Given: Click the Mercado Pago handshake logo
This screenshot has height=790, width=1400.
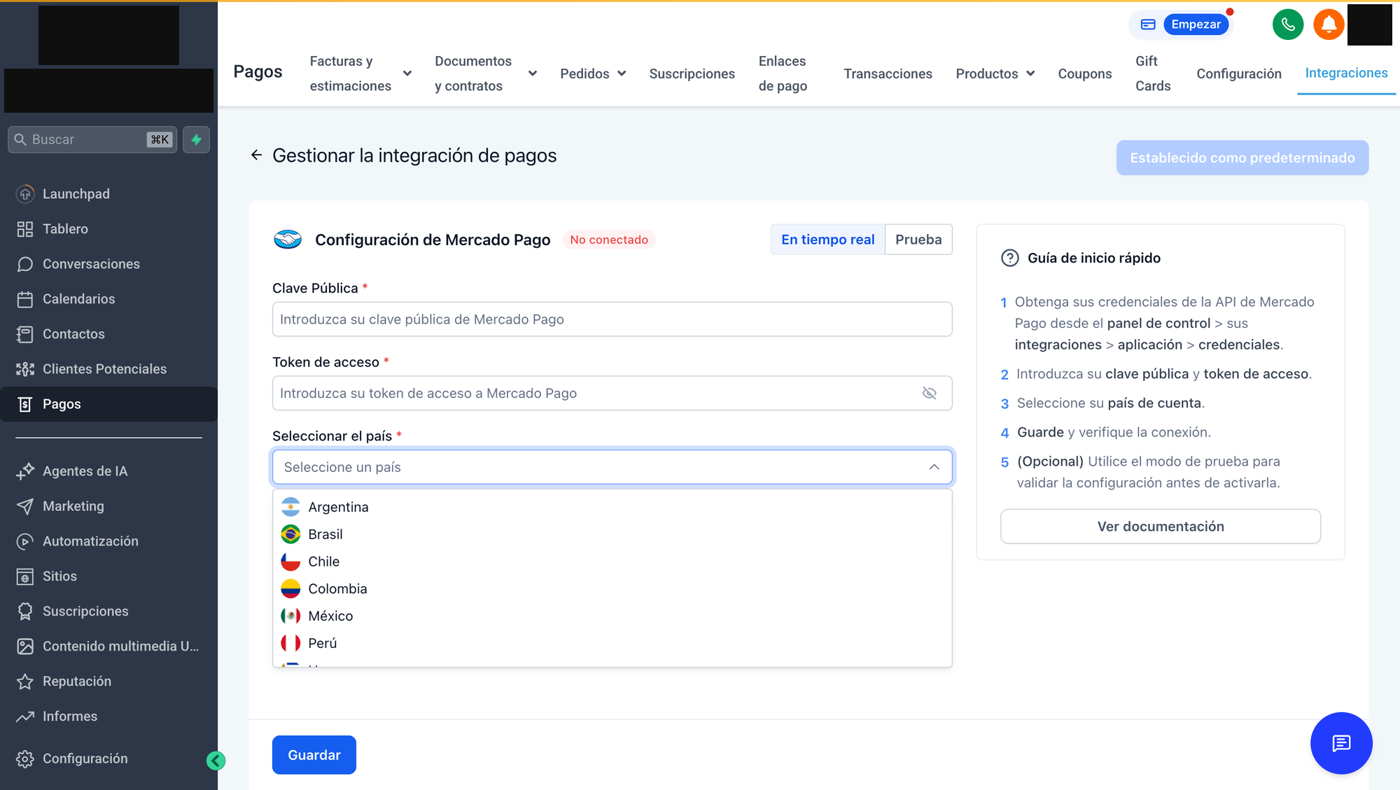Looking at the screenshot, I should pos(288,240).
